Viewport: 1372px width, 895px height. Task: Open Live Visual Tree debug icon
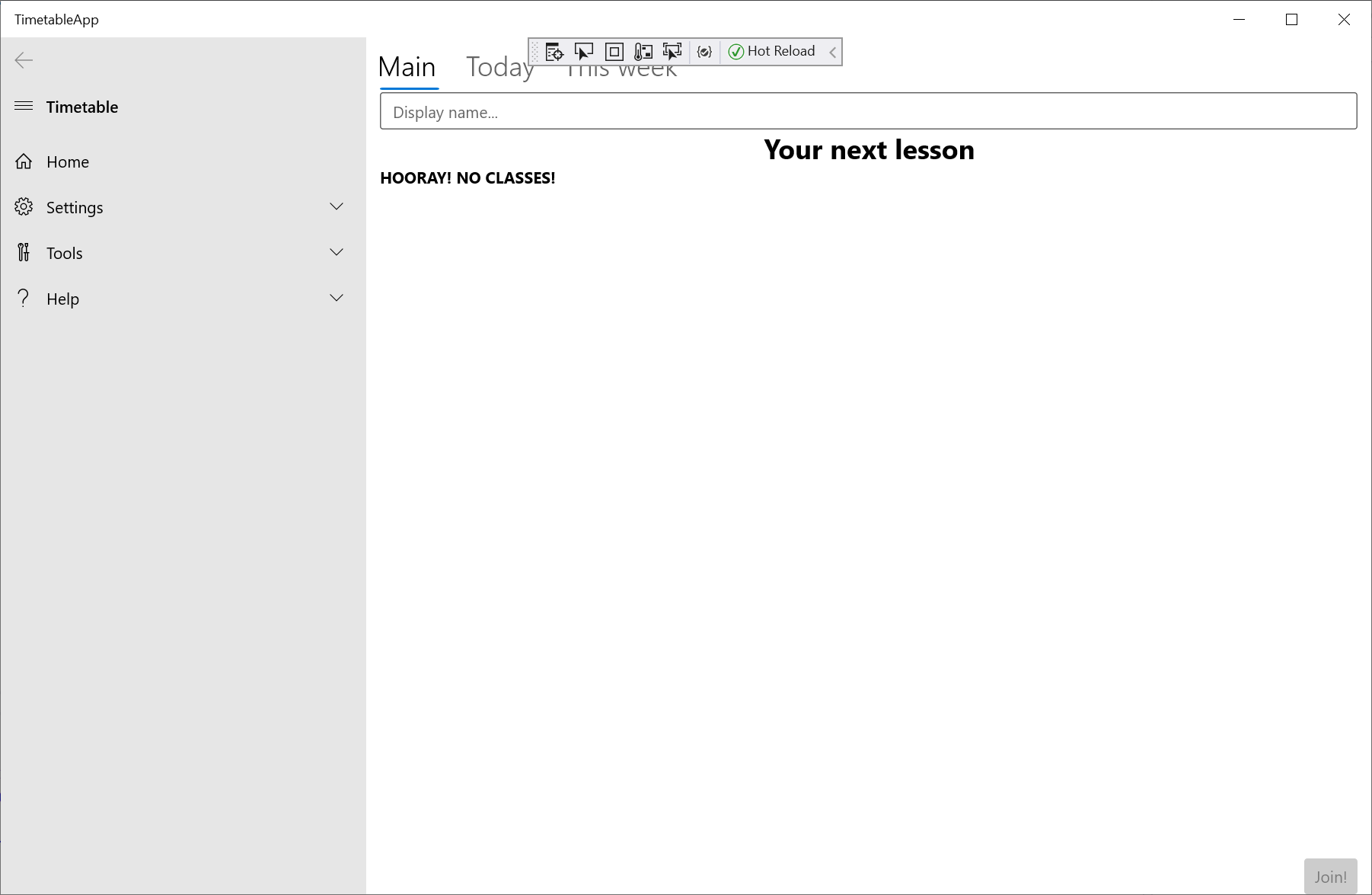click(554, 52)
